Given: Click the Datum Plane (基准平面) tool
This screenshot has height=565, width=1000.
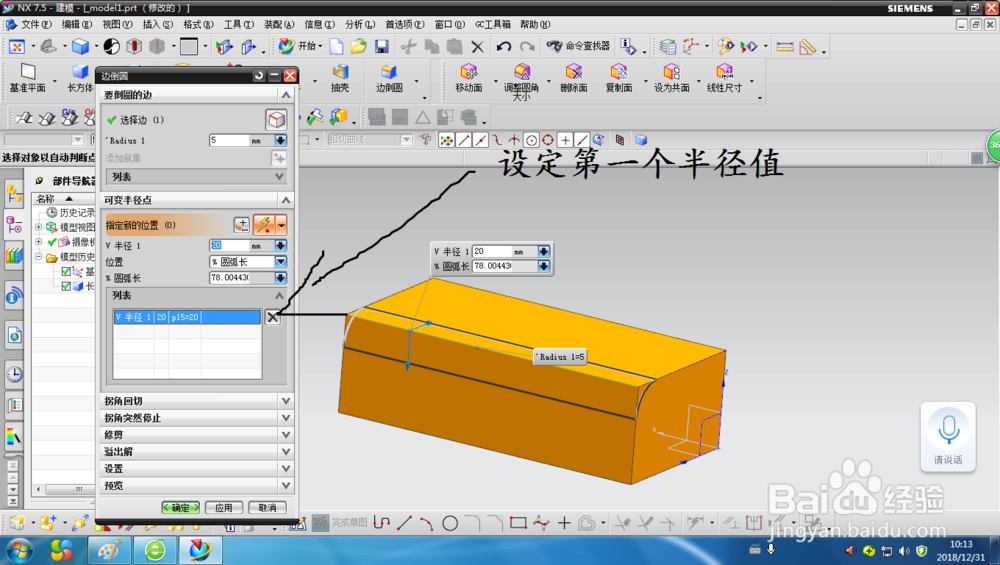Looking at the screenshot, I should click(x=27, y=78).
